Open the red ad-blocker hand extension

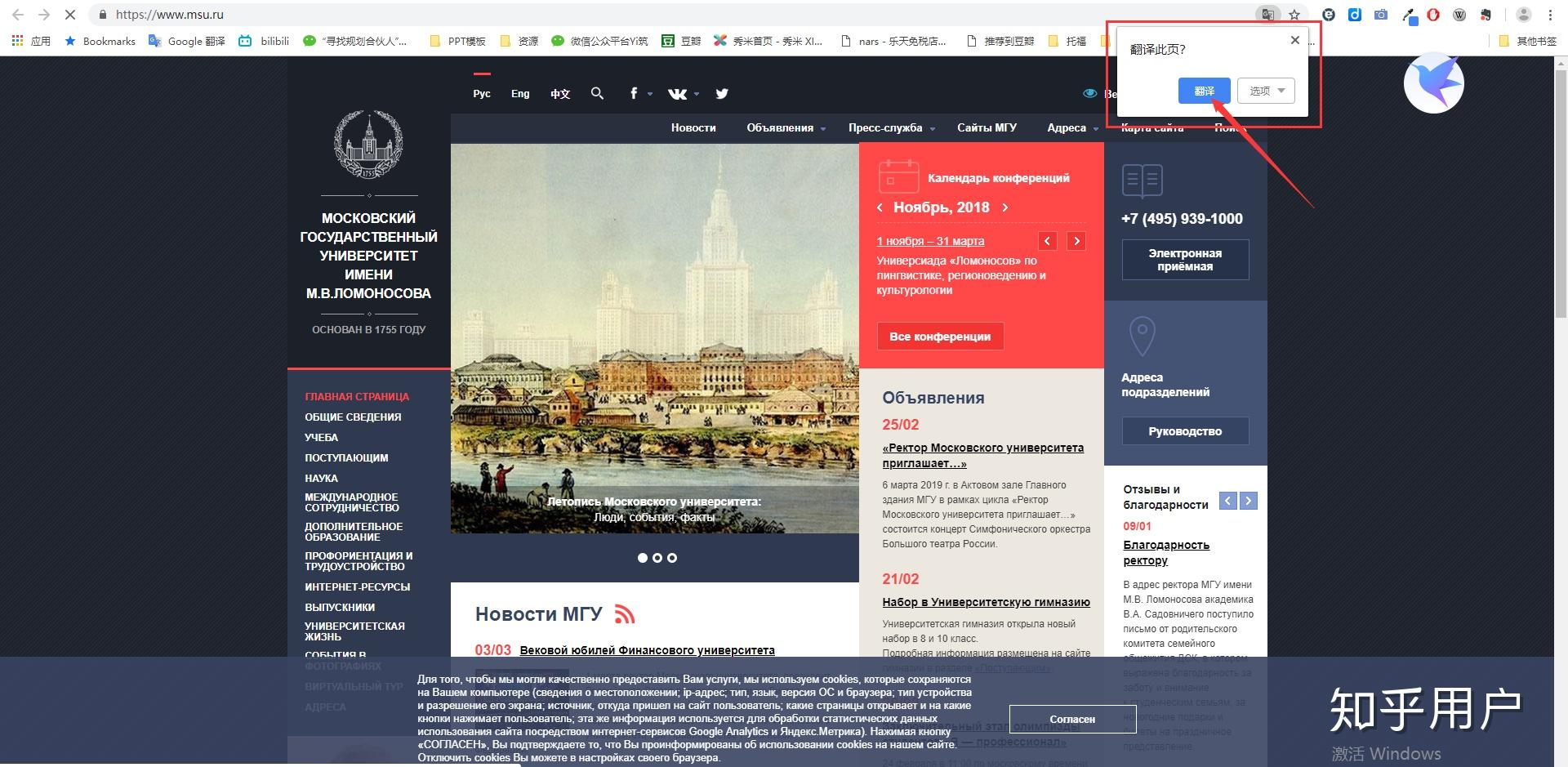pos(1433,15)
